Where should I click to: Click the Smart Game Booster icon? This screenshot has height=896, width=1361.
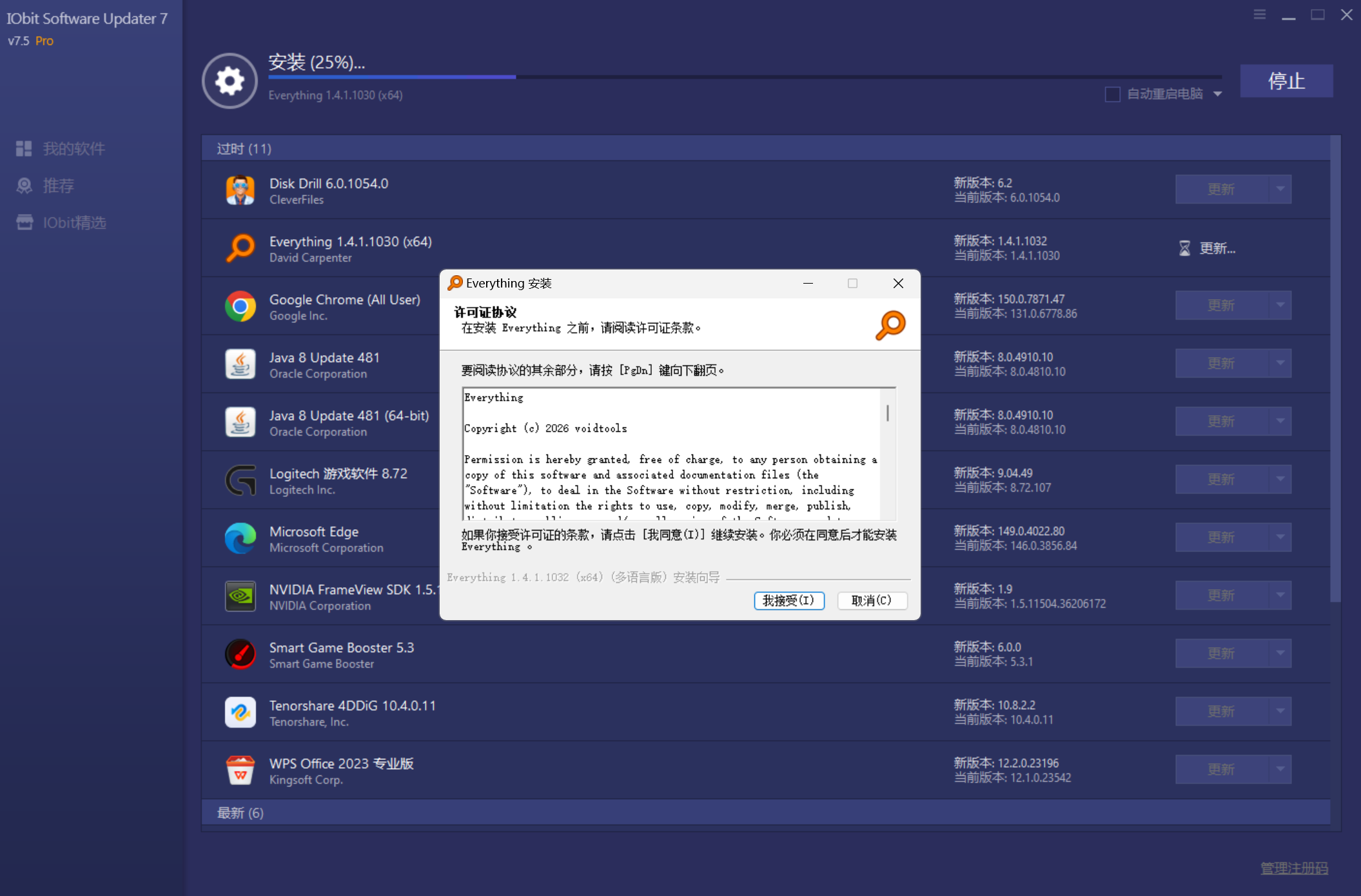[x=240, y=654]
